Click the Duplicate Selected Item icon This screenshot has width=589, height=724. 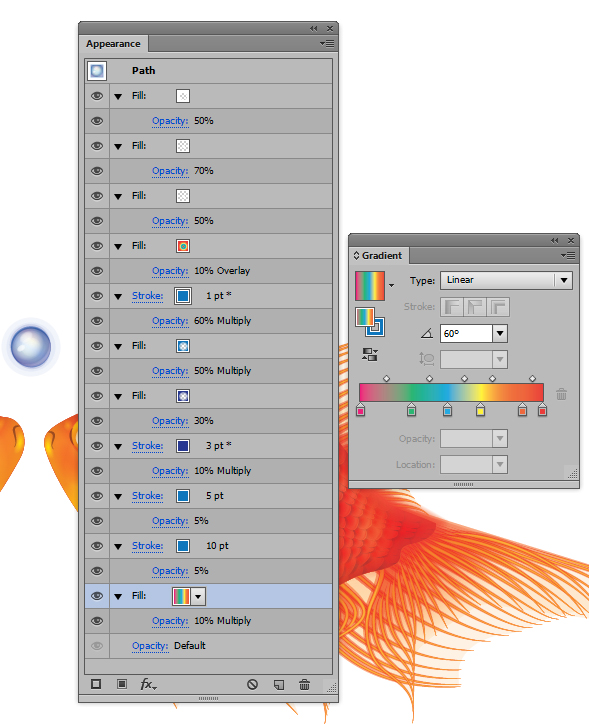279,684
